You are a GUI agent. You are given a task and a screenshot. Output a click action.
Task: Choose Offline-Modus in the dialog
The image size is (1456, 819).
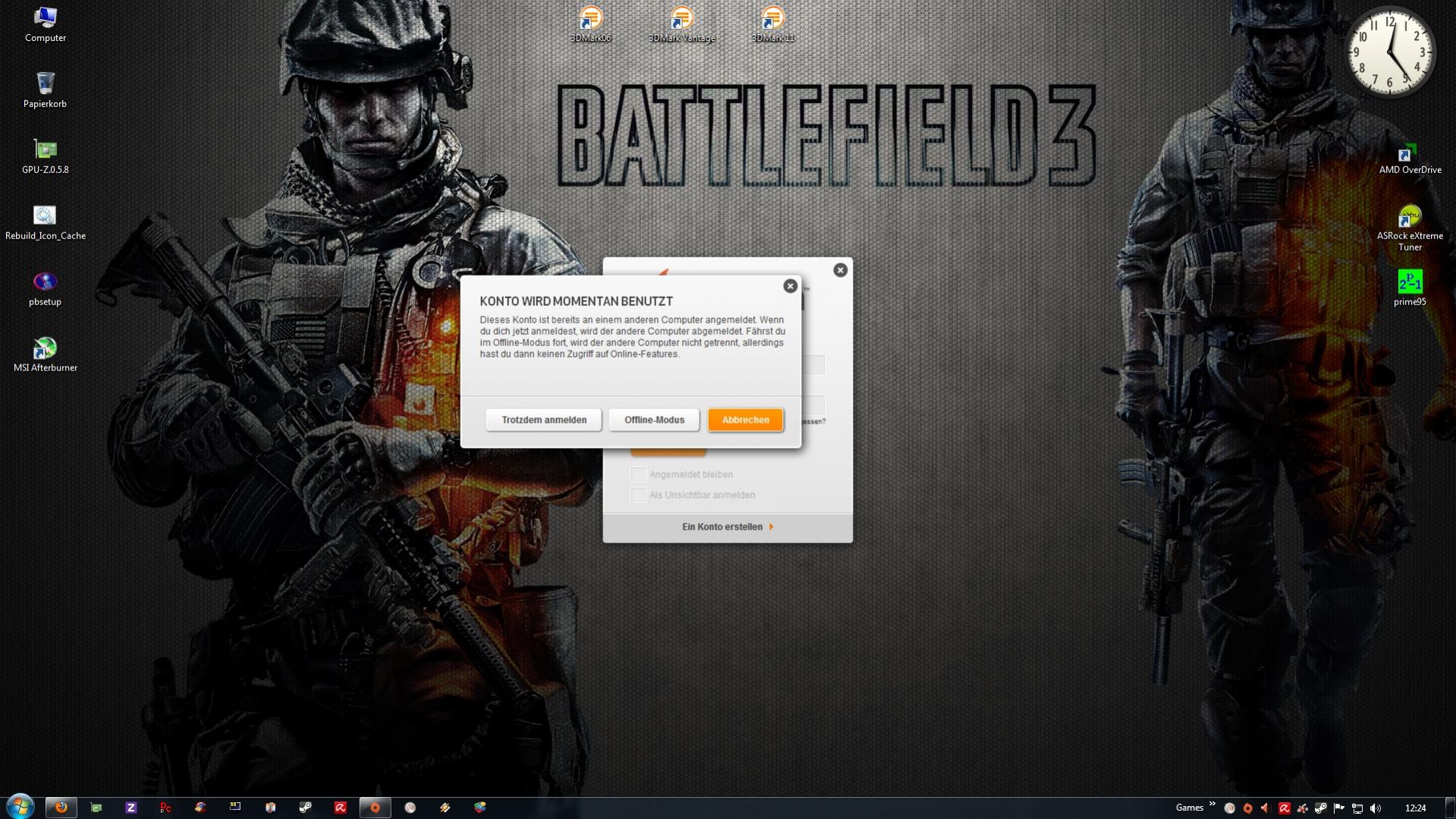click(x=654, y=420)
